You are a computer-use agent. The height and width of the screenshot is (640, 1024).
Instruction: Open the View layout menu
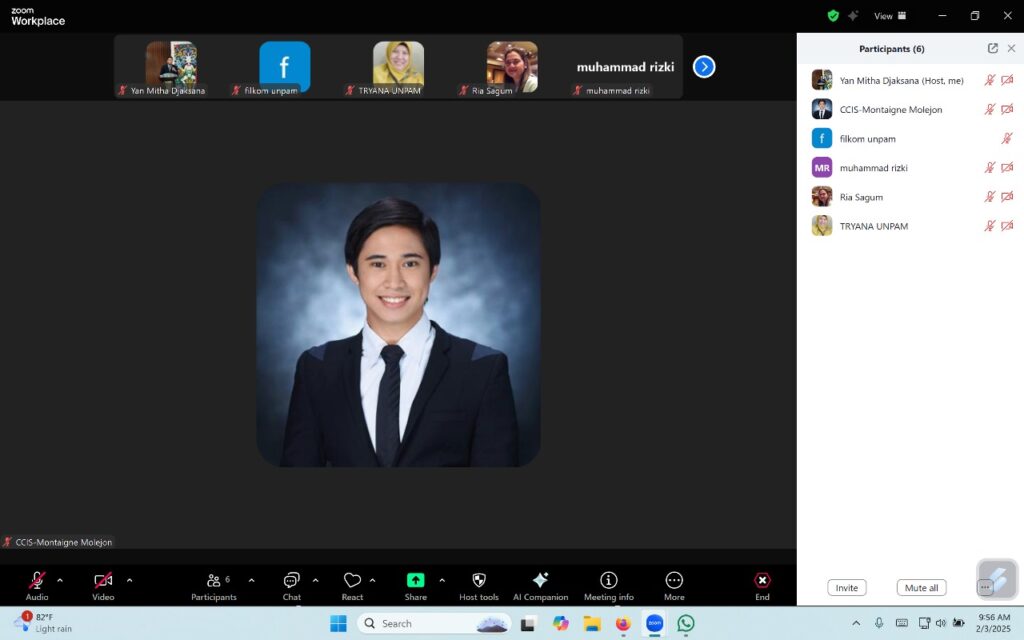pyautogui.click(x=889, y=16)
